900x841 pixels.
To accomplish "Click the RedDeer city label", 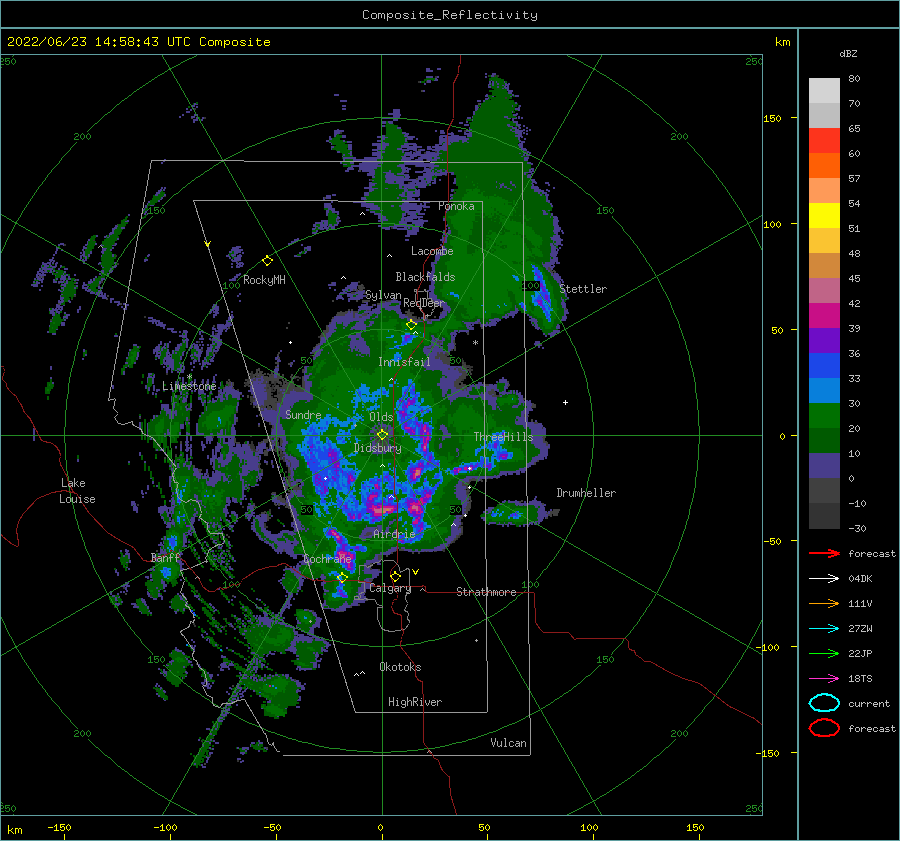I will pos(424,303).
